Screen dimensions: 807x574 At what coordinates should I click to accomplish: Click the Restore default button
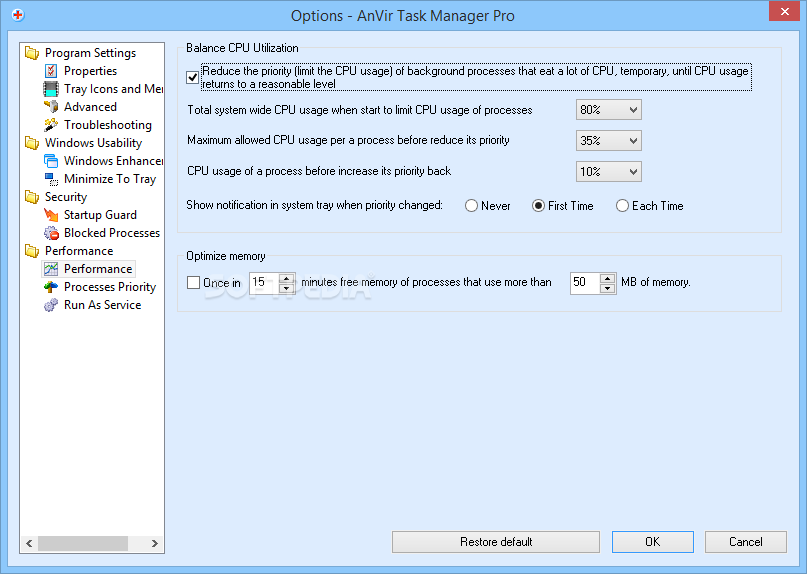click(x=496, y=542)
